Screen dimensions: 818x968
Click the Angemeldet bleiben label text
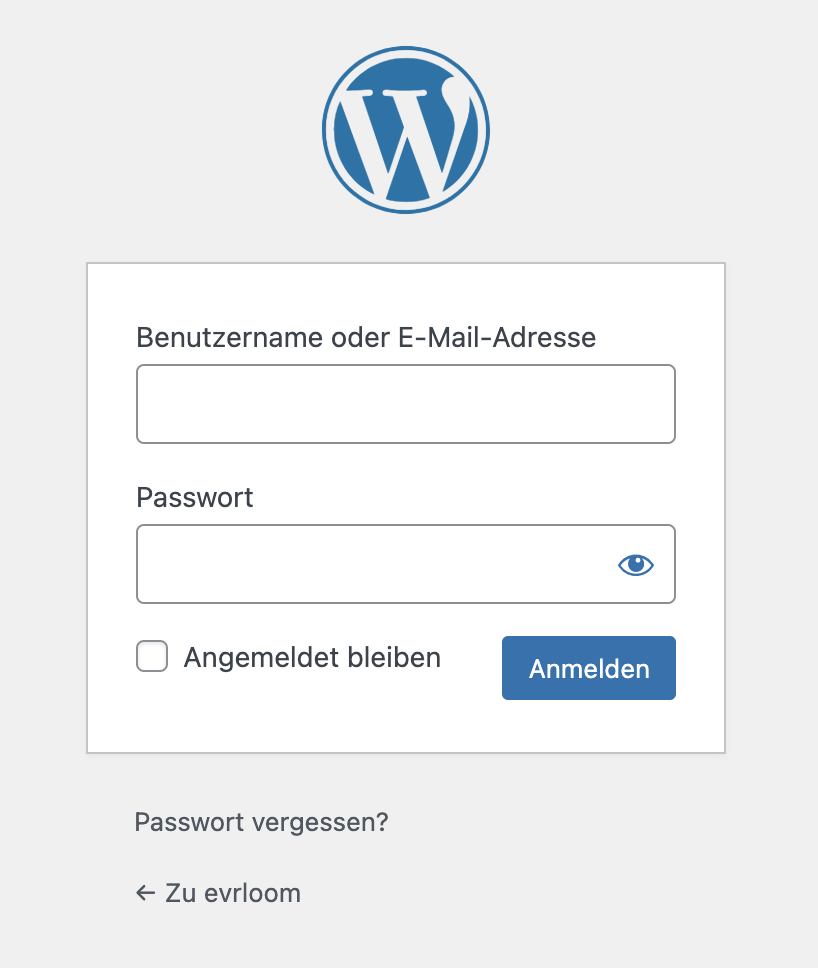312,657
